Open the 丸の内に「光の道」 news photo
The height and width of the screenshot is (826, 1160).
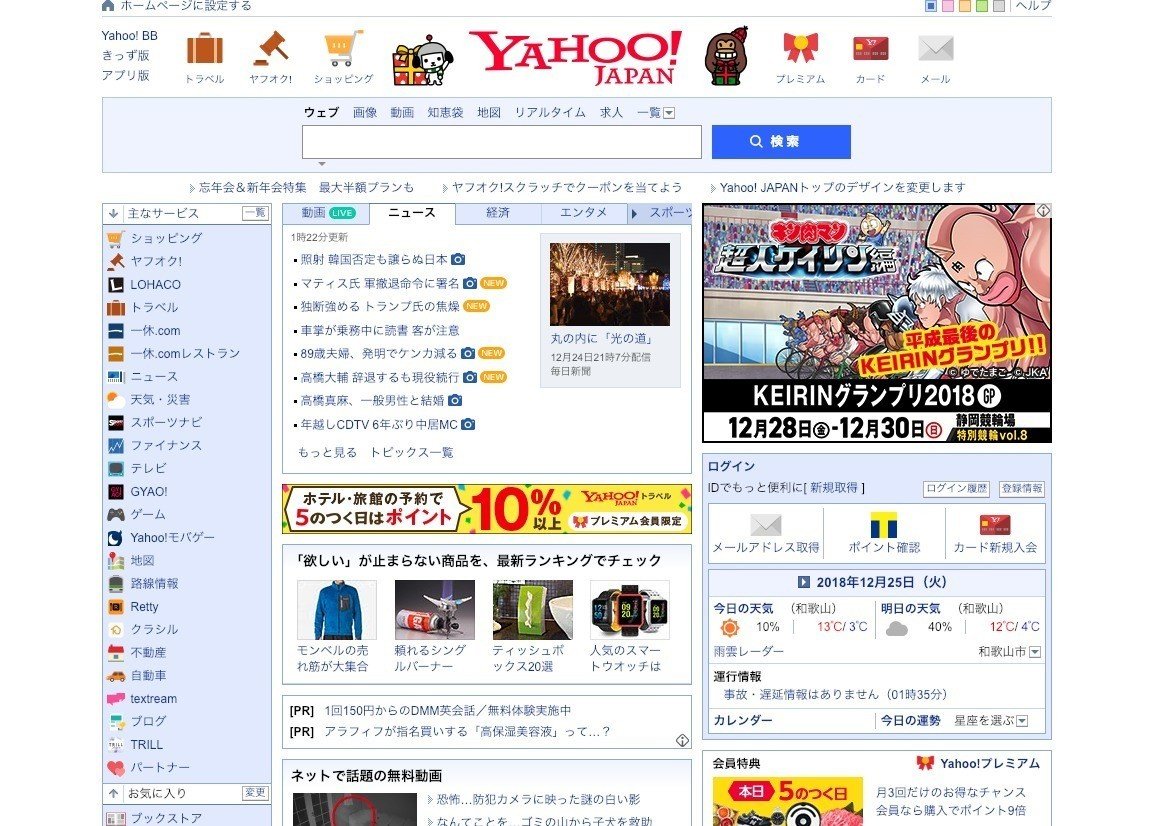point(610,284)
